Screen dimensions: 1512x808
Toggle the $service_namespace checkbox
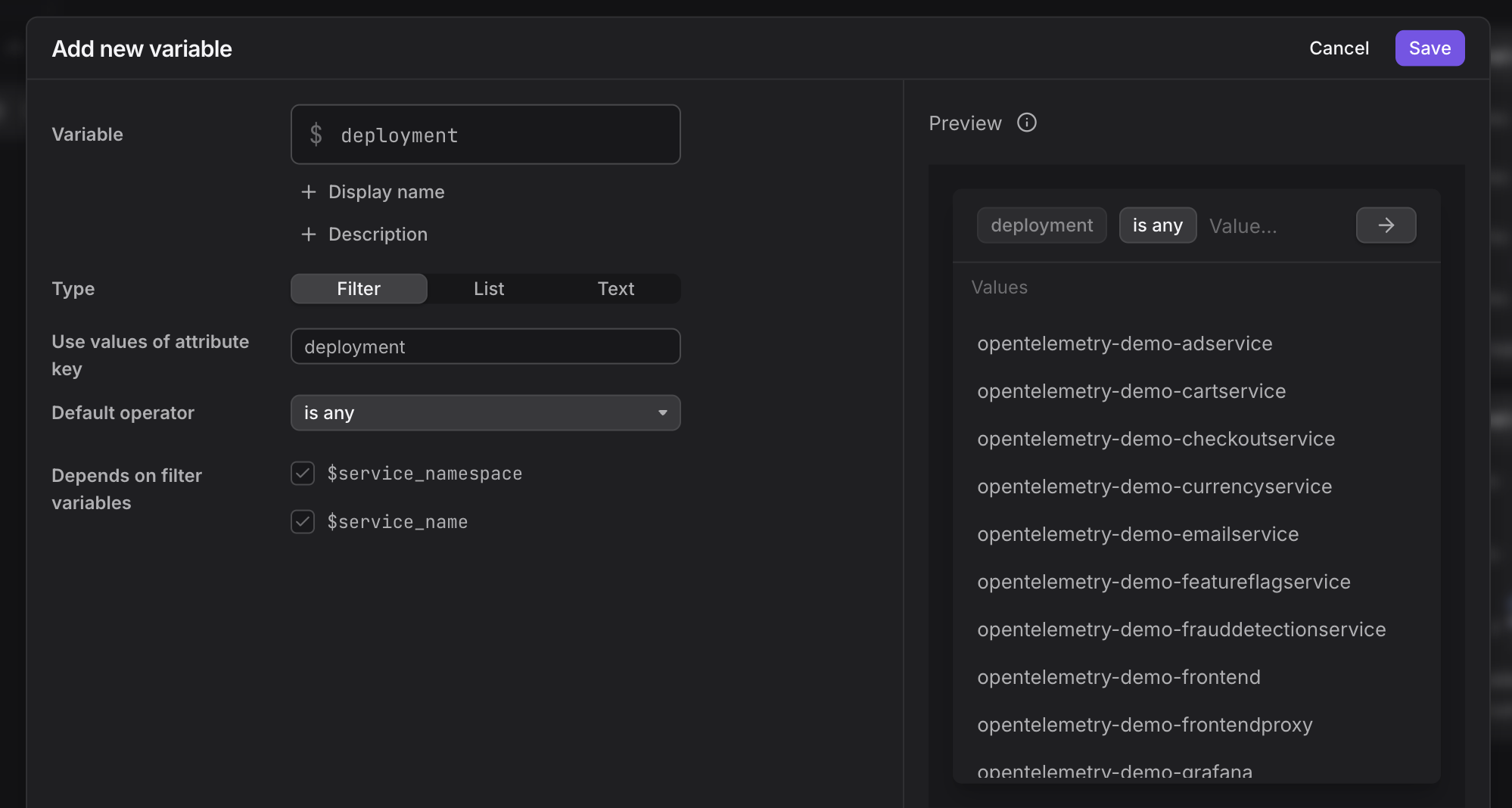pyautogui.click(x=303, y=474)
